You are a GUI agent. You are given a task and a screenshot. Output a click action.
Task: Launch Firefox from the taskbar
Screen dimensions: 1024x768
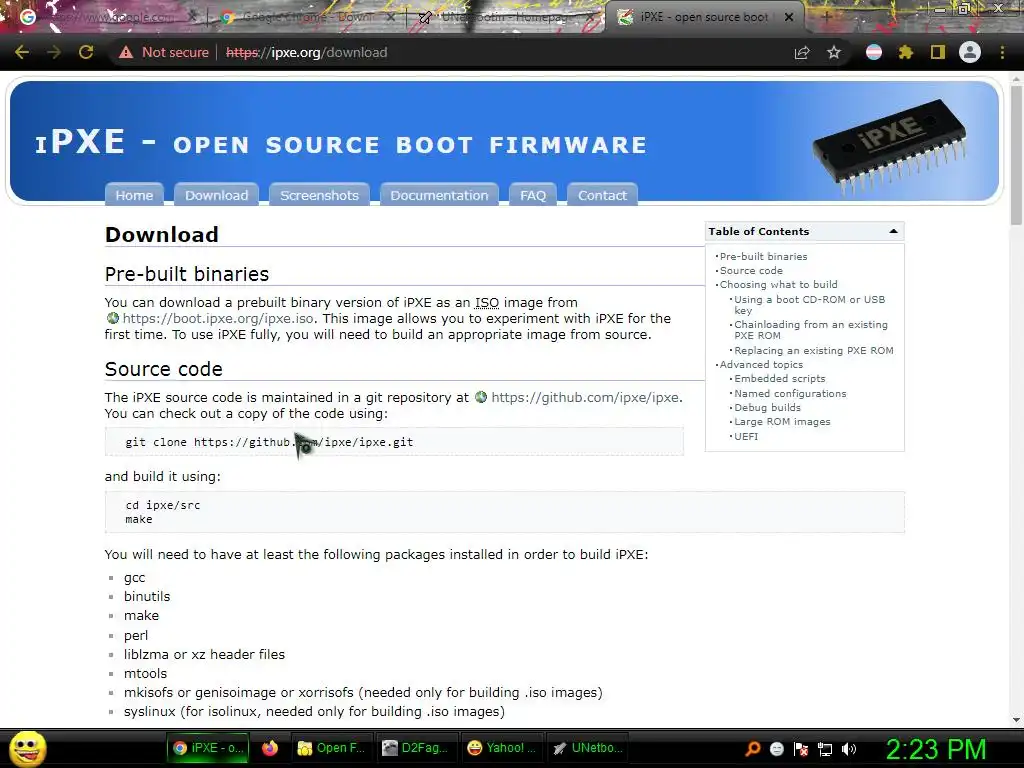[270, 748]
